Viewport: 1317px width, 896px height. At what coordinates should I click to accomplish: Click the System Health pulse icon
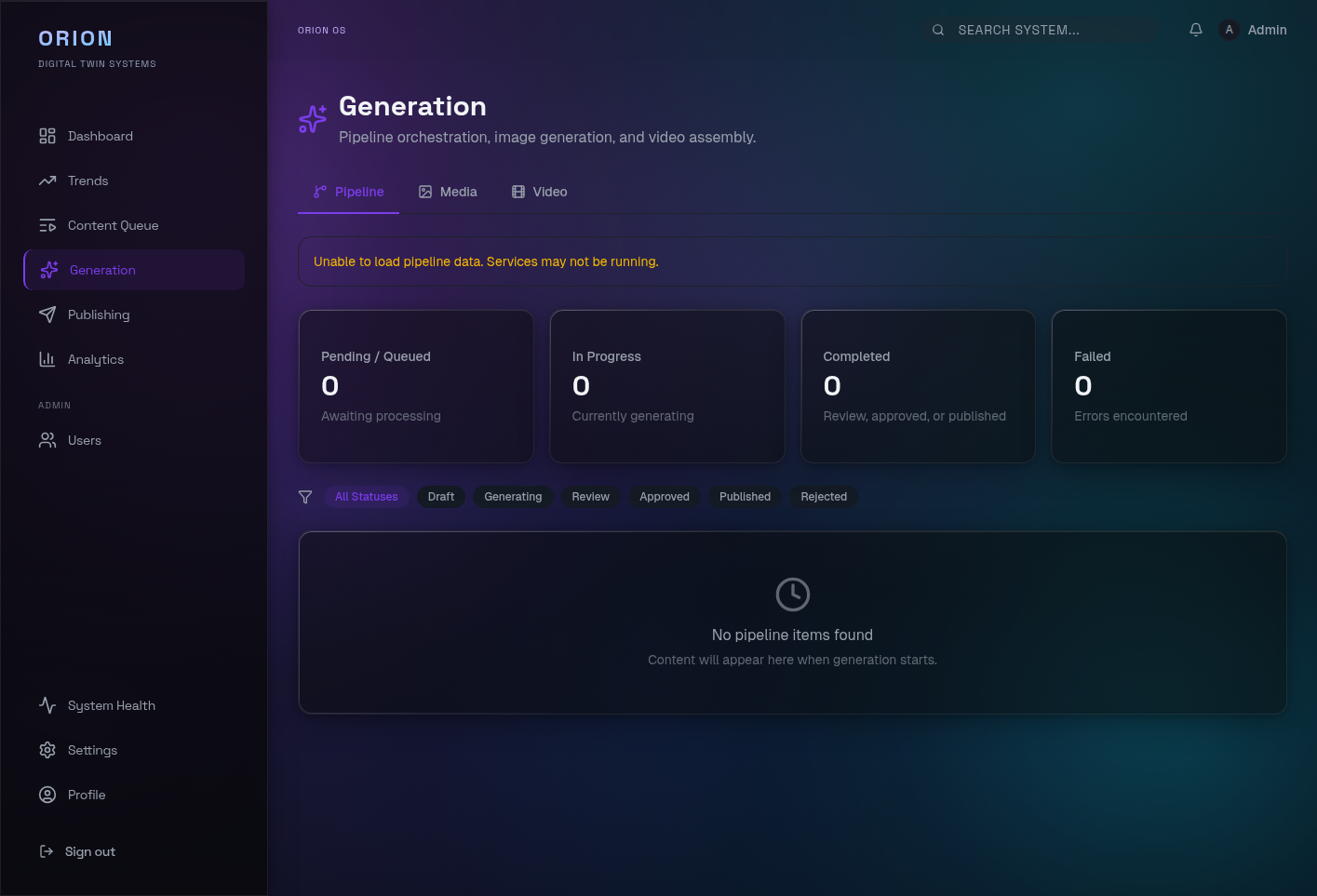point(47,704)
